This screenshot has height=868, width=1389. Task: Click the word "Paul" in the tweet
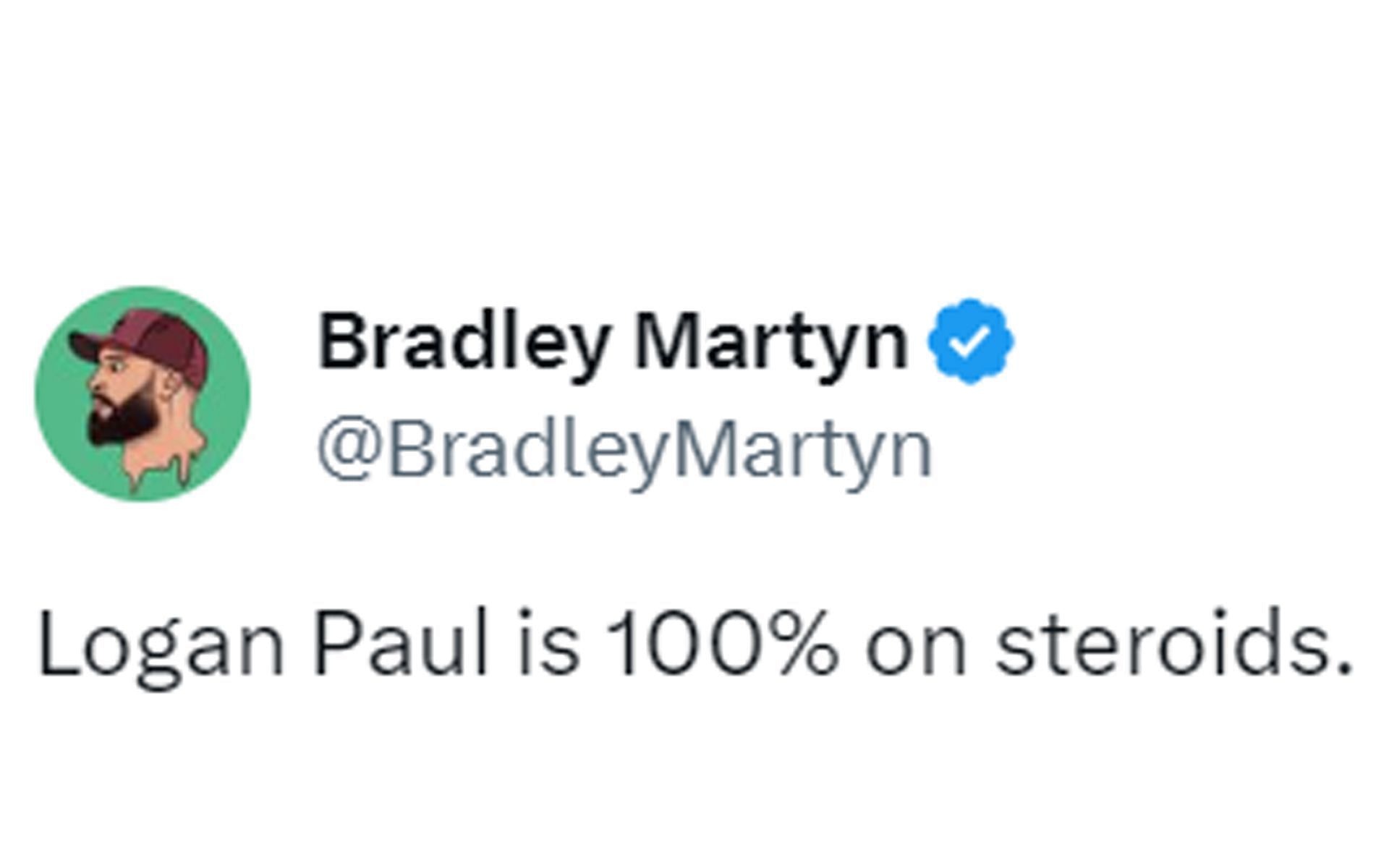pyautogui.click(x=401, y=644)
